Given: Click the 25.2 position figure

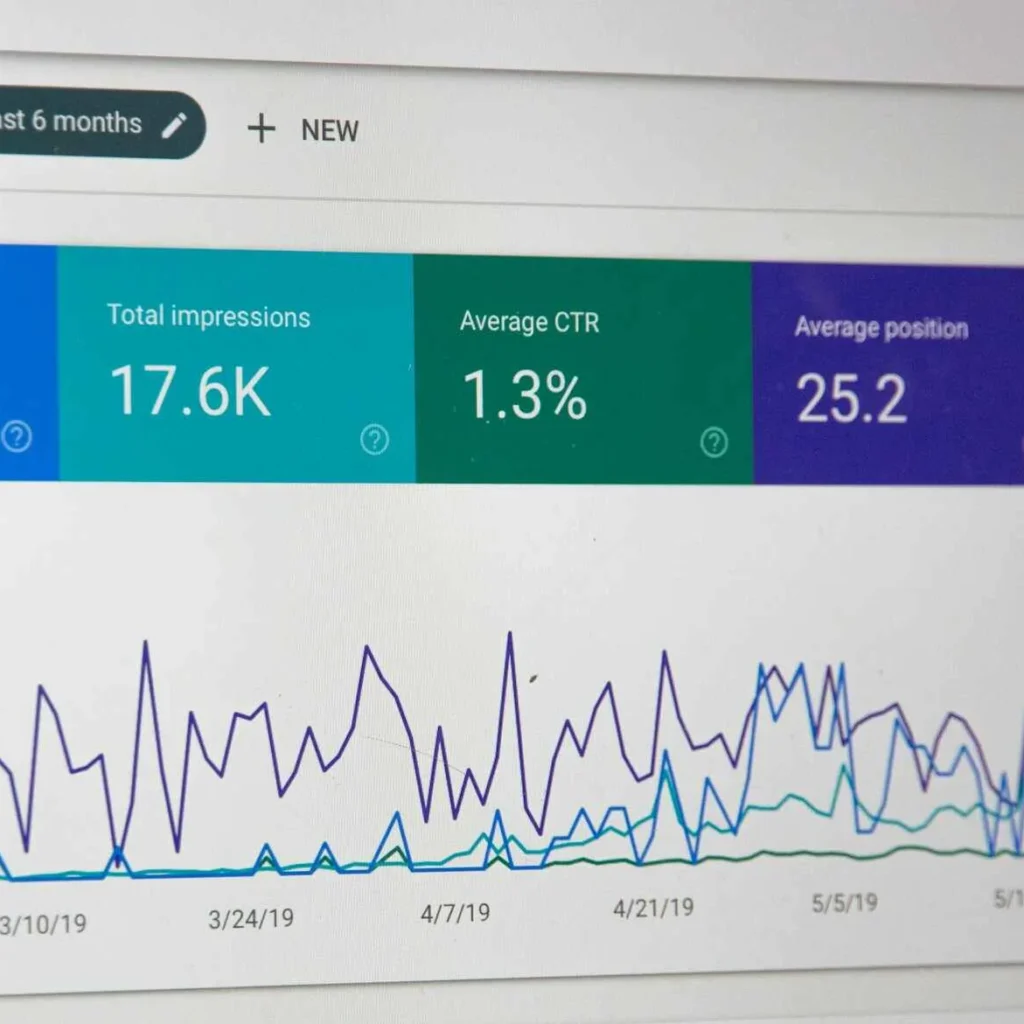Looking at the screenshot, I should (x=849, y=400).
